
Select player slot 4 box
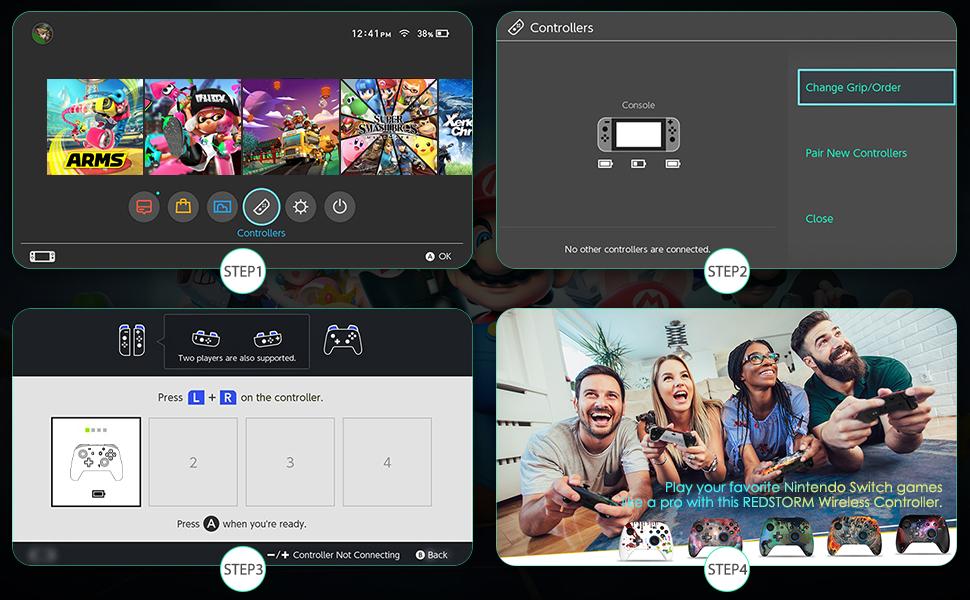pos(387,462)
